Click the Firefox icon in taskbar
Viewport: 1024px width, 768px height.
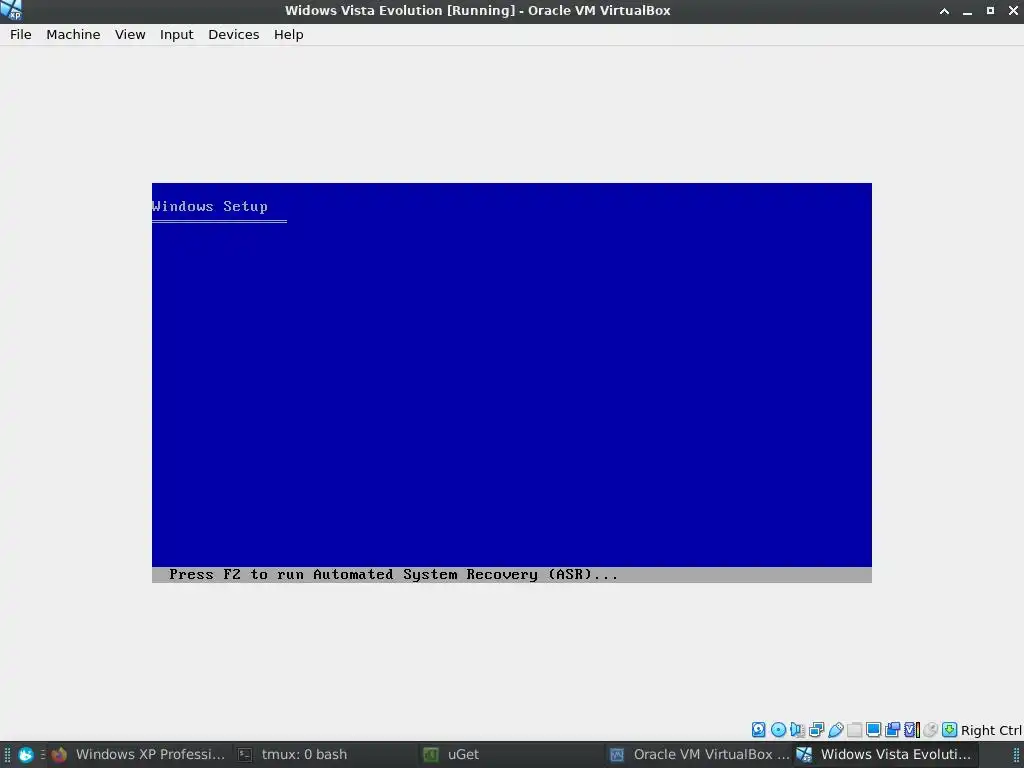point(59,754)
